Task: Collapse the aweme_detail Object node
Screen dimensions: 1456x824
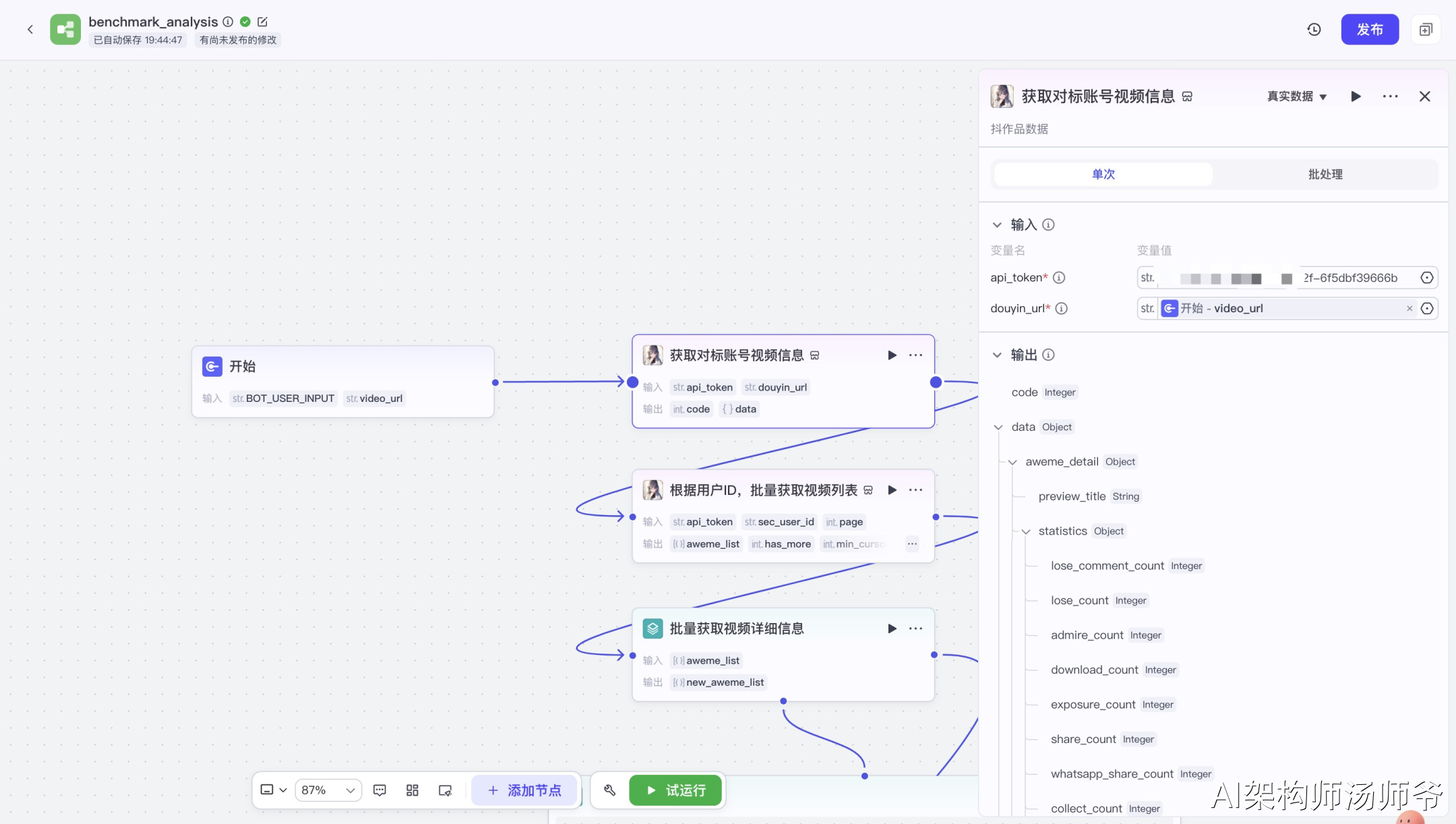Action: [1012, 462]
